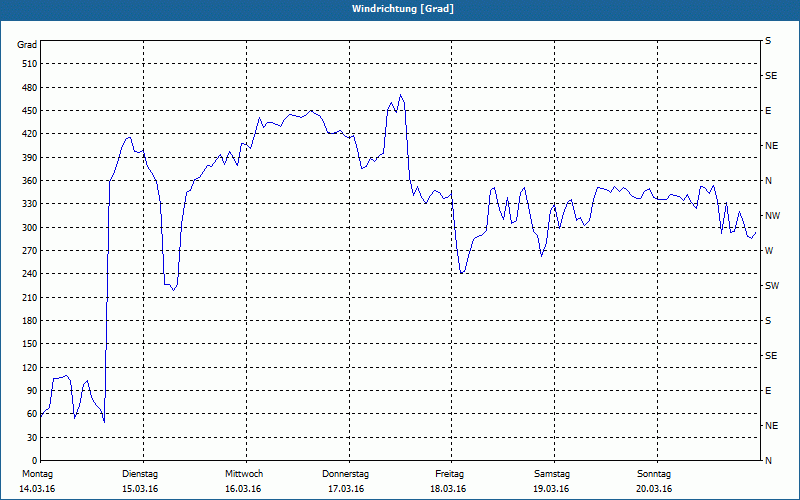This screenshot has width=800, height=500.
Task: Choose the 300 degree axis label
Action: pyautogui.click(x=29, y=228)
